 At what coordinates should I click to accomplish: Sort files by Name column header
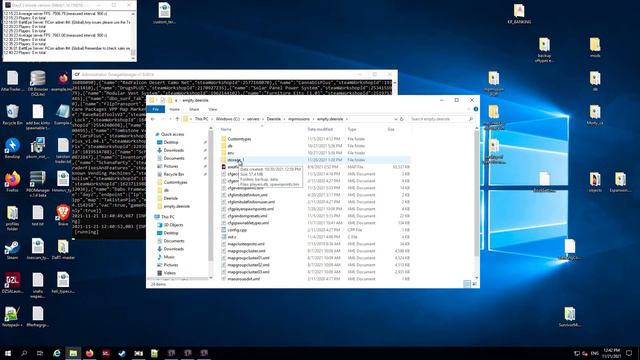pyautogui.click(x=226, y=129)
